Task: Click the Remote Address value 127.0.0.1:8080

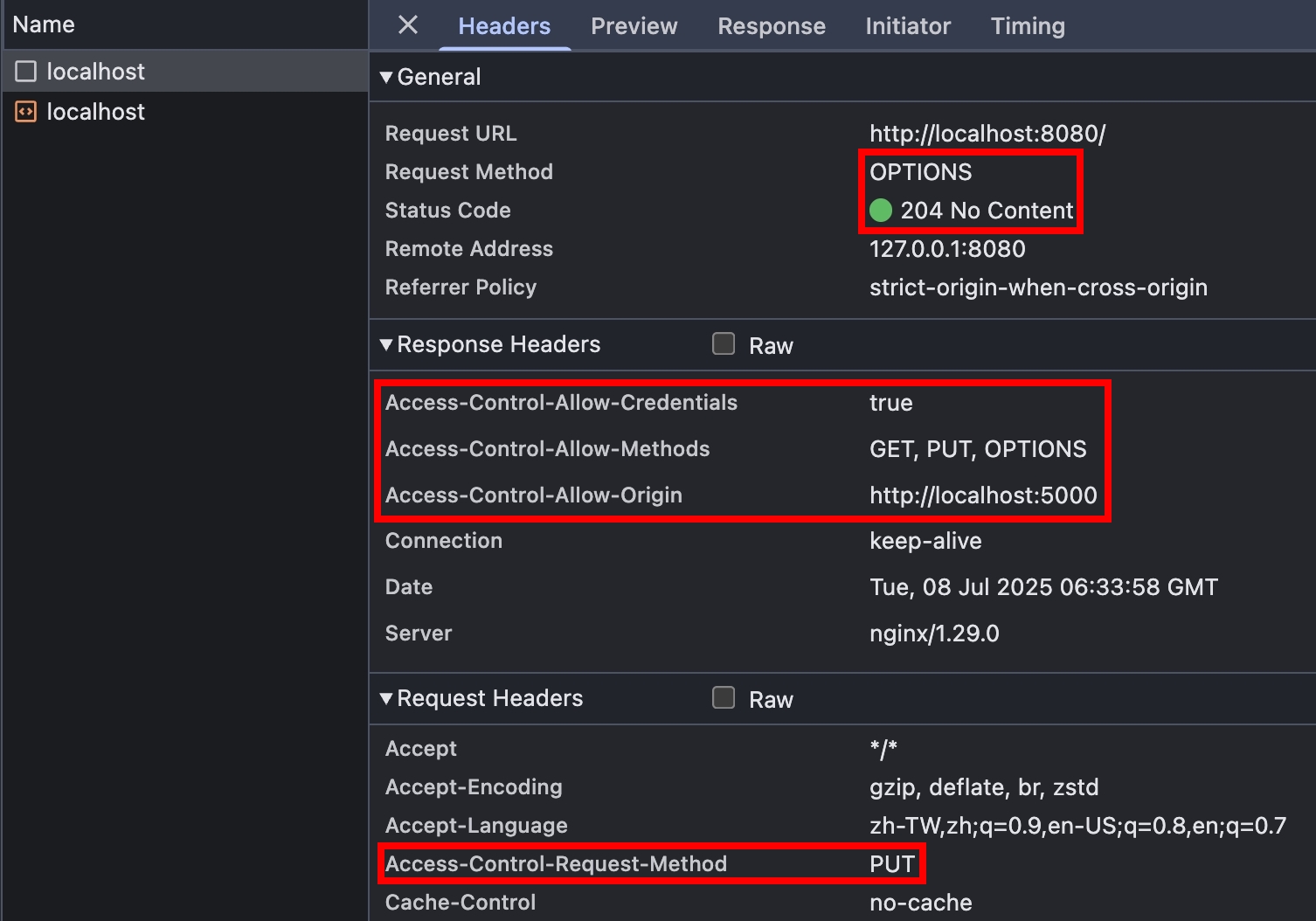Action: coord(947,249)
